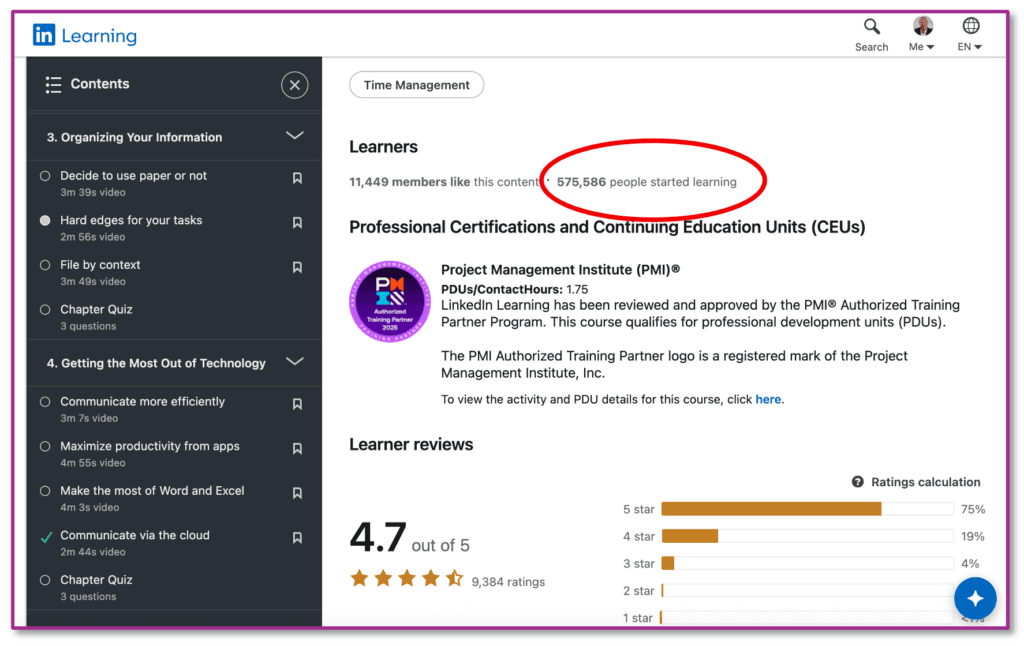Collapse section 3 Organizing Your Information
This screenshot has width=1024, height=646.
pyautogui.click(x=295, y=136)
